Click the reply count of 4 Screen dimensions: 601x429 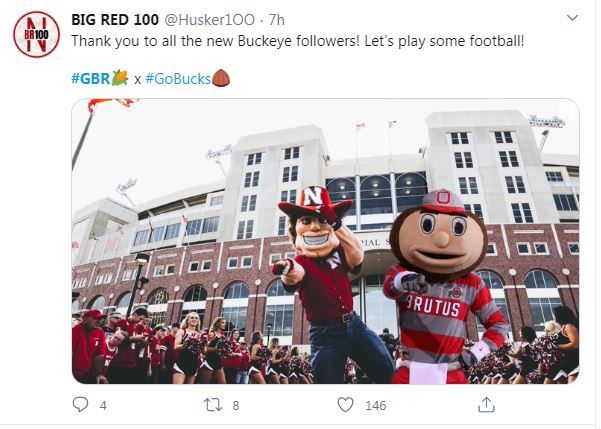pyautogui.click(x=103, y=406)
